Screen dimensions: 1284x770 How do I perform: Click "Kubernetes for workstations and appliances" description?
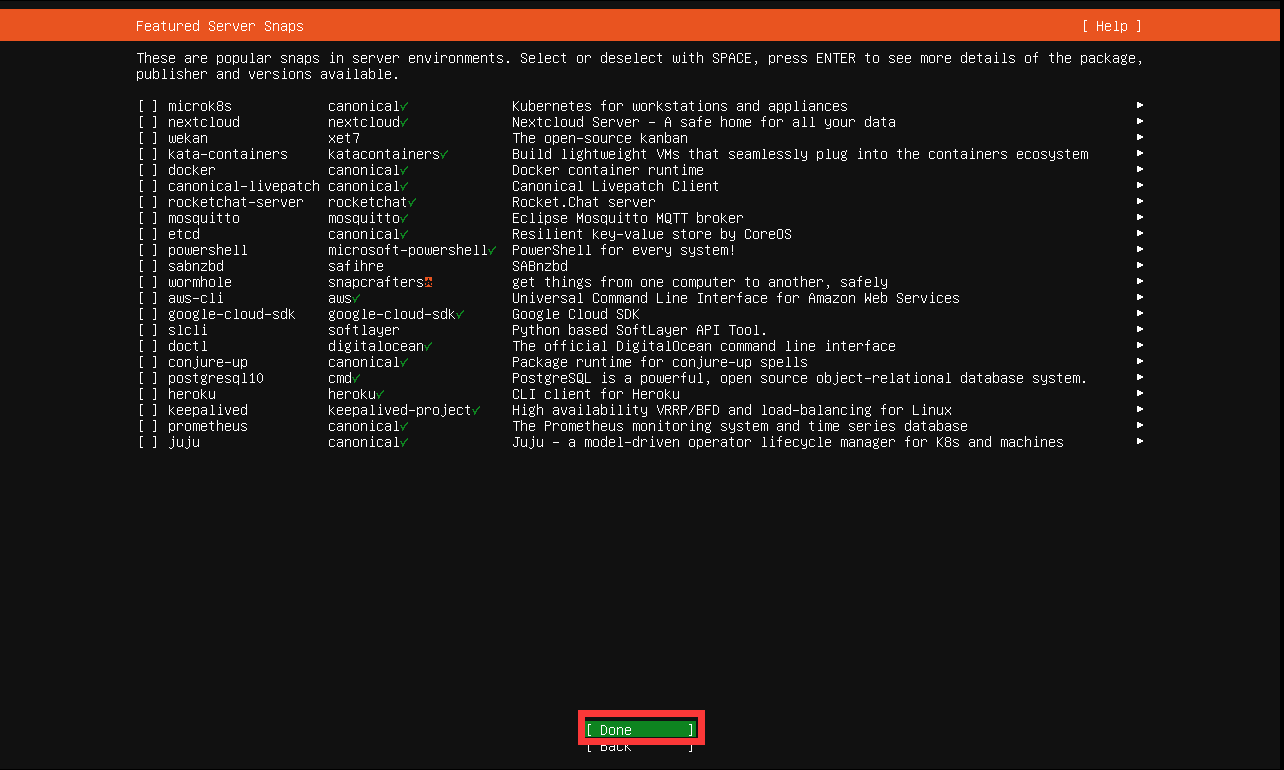680,106
